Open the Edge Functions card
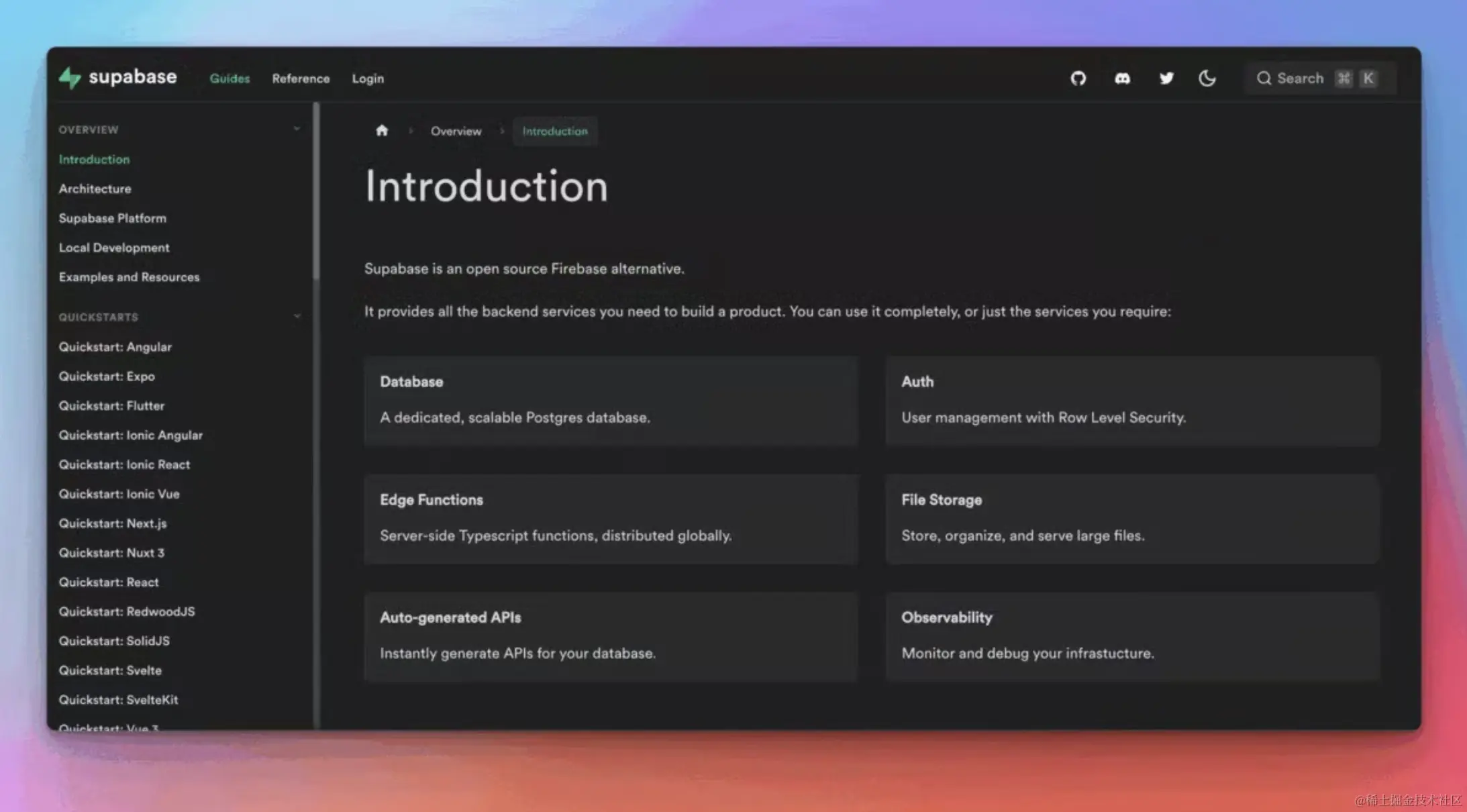The height and width of the screenshot is (812, 1467). (x=611, y=519)
